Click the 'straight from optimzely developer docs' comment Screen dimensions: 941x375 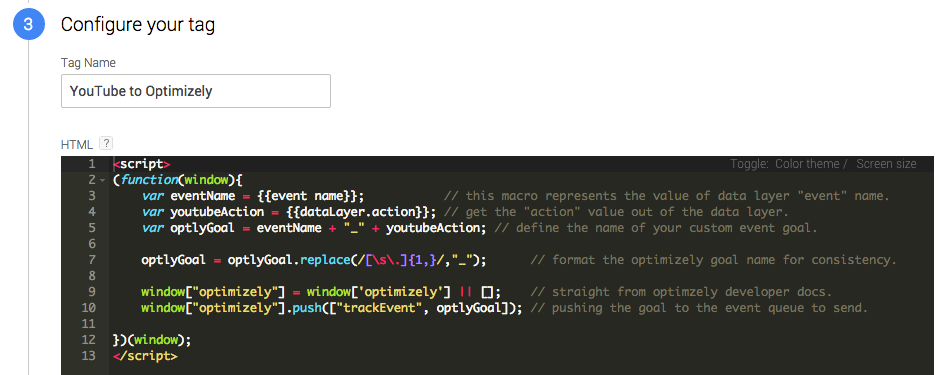pyautogui.click(x=682, y=292)
